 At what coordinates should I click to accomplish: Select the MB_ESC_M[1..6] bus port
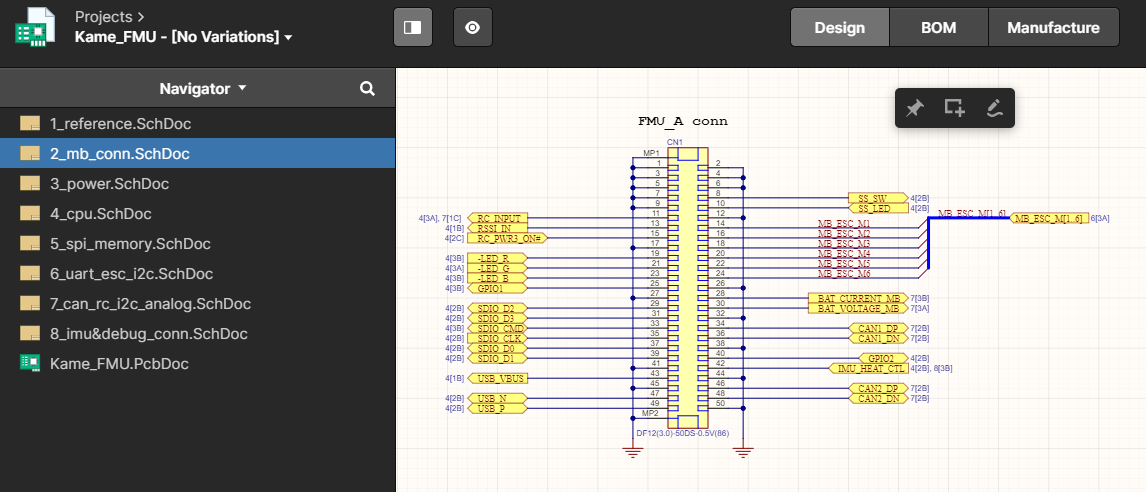pos(1049,218)
